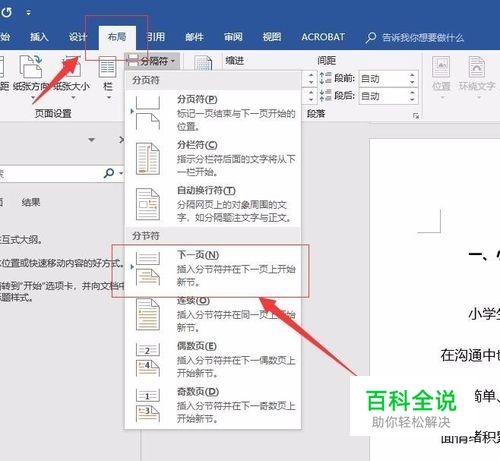The width and height of the screenshot is (500, 461).
Task: Open the 邮件 ribbon tab
Action: click(194, 37)
